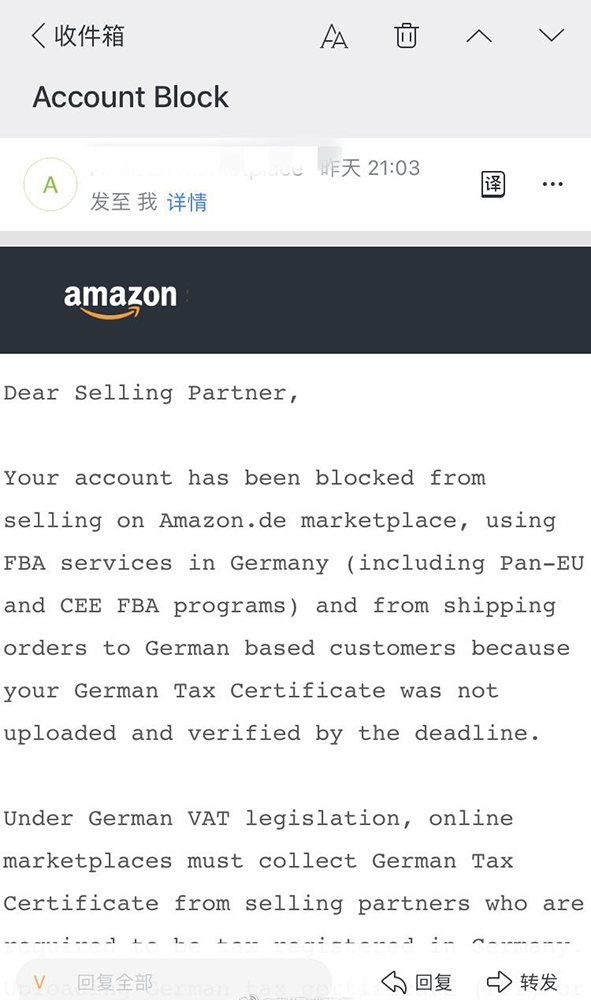The image size is (591, 1000).
Task: Tap the back chevron beside 收件箱
Action: [38, 36]
